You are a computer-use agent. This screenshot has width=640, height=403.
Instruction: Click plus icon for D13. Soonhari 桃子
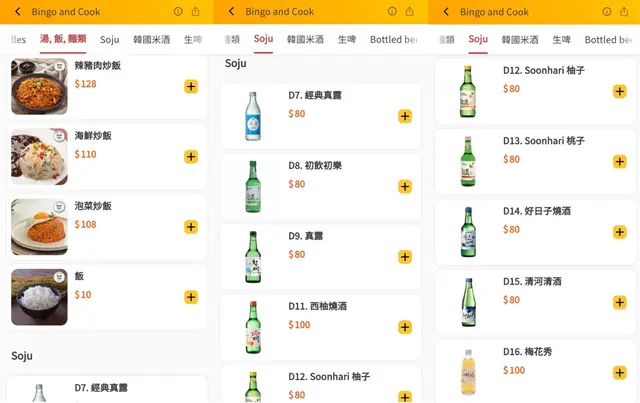tap(619, 162)
